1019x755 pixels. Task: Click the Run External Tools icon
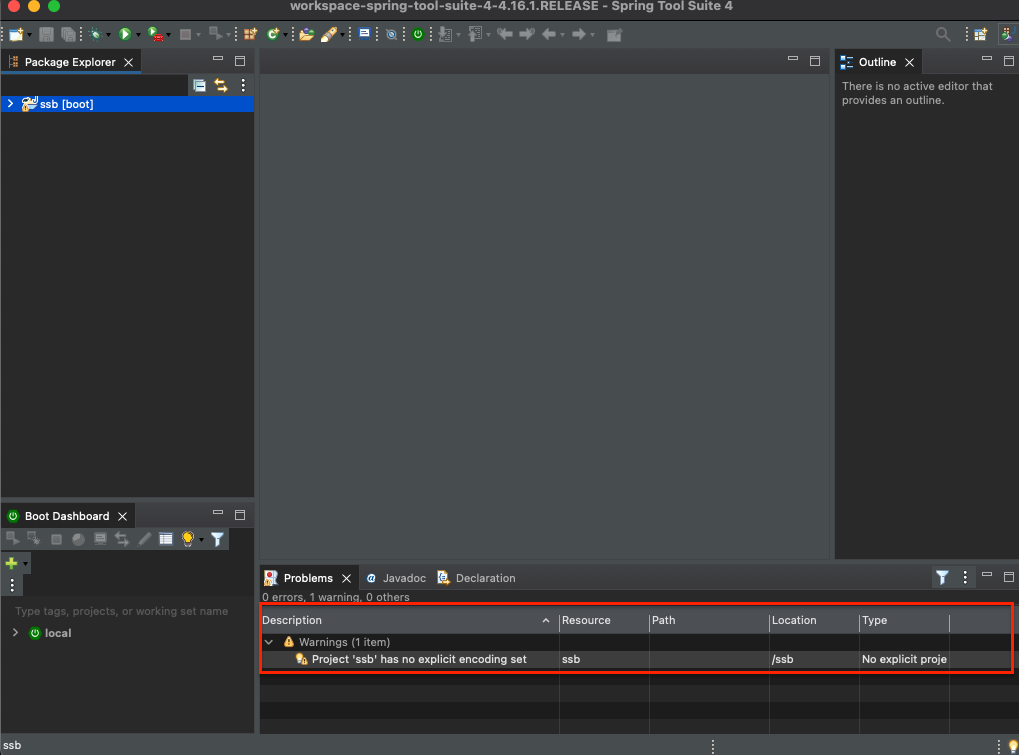(x=155, y=34)
